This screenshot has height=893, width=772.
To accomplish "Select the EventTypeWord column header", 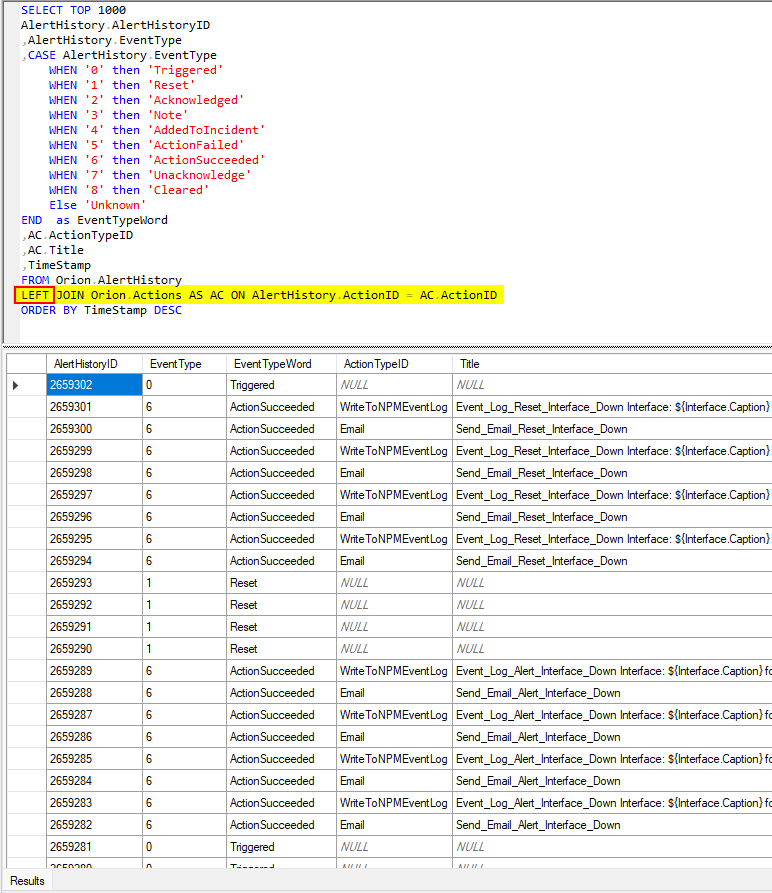I will [x=281, y=364].
